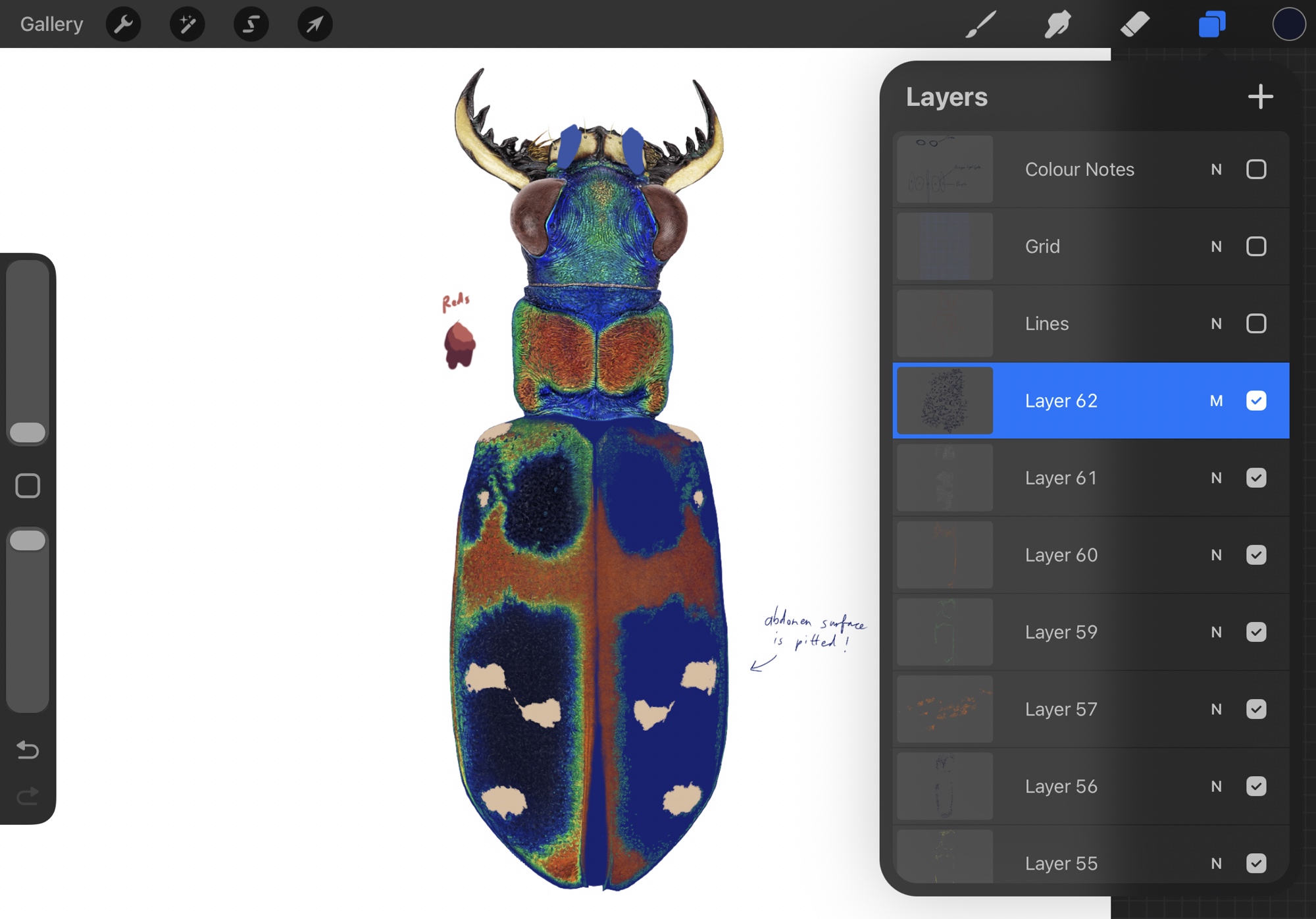The image size is (1316, 919).
Task: Add a new layer with plus button
Action: pyautogui.click(x=1260, y=97)
